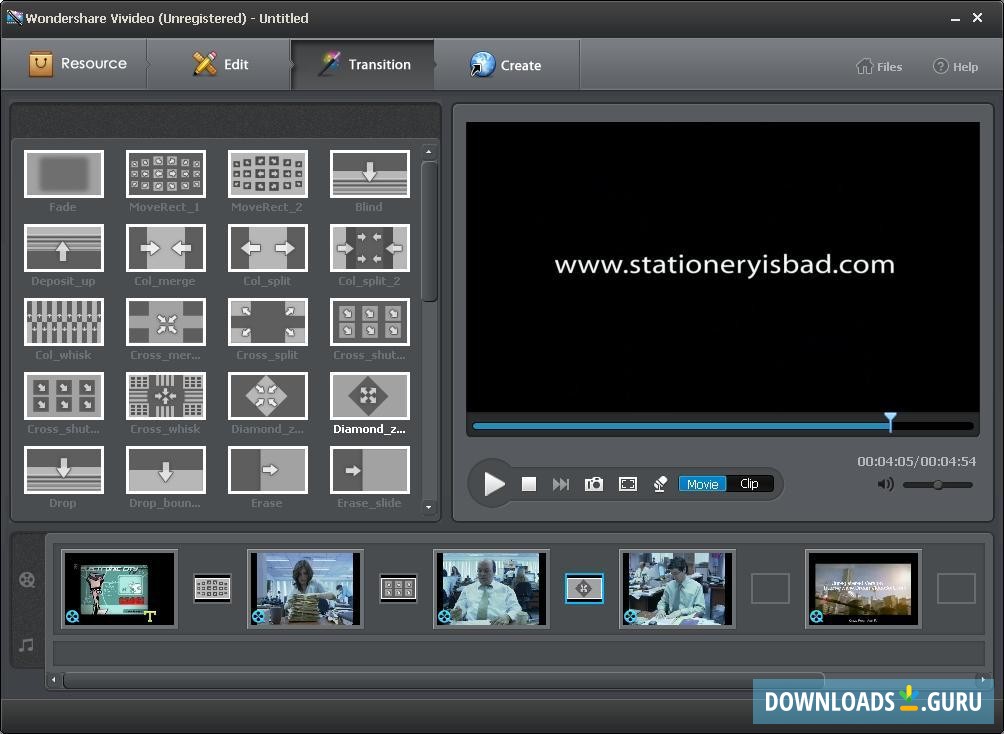Open Help

[x=955, y=67]
